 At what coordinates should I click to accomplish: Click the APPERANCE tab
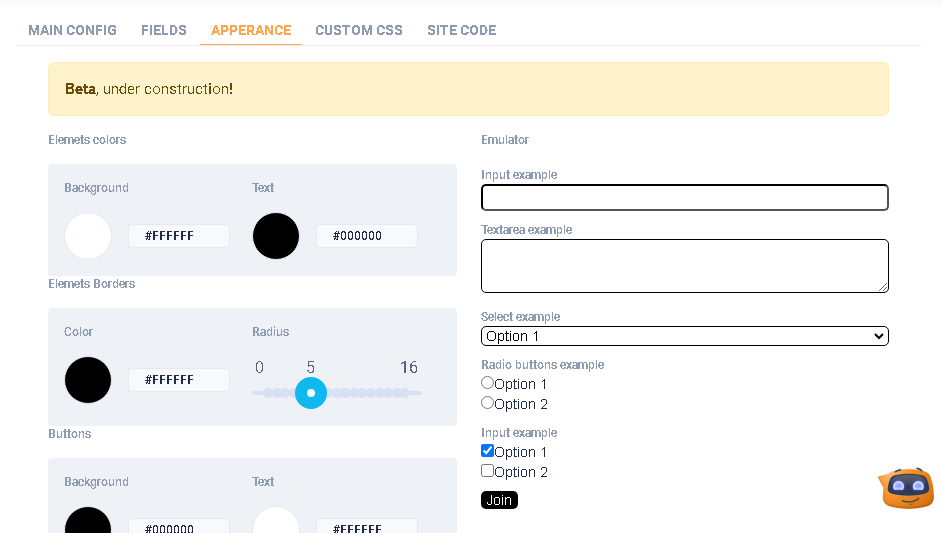click(x=251, y=30)
